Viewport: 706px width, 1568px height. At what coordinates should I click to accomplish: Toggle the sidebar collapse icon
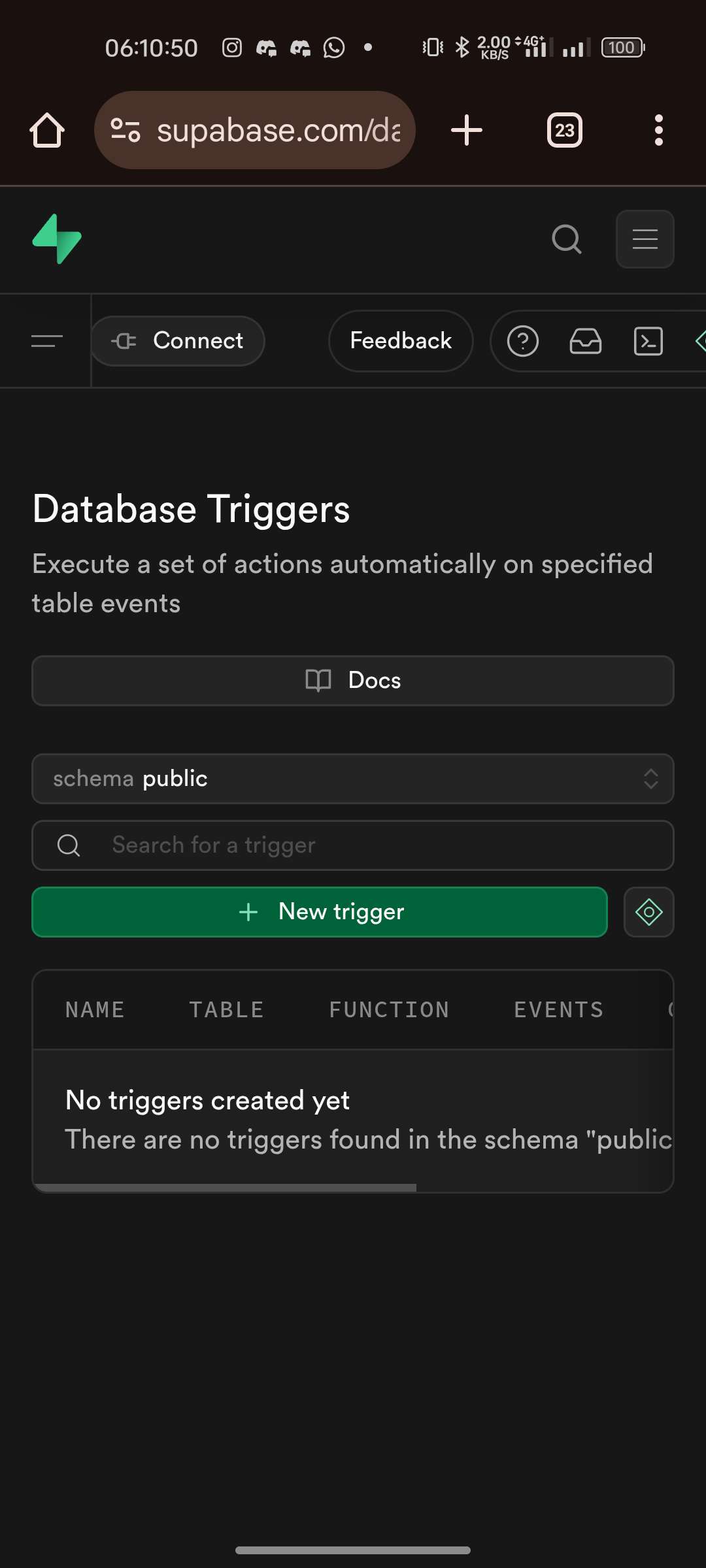(x=46, y=341)
